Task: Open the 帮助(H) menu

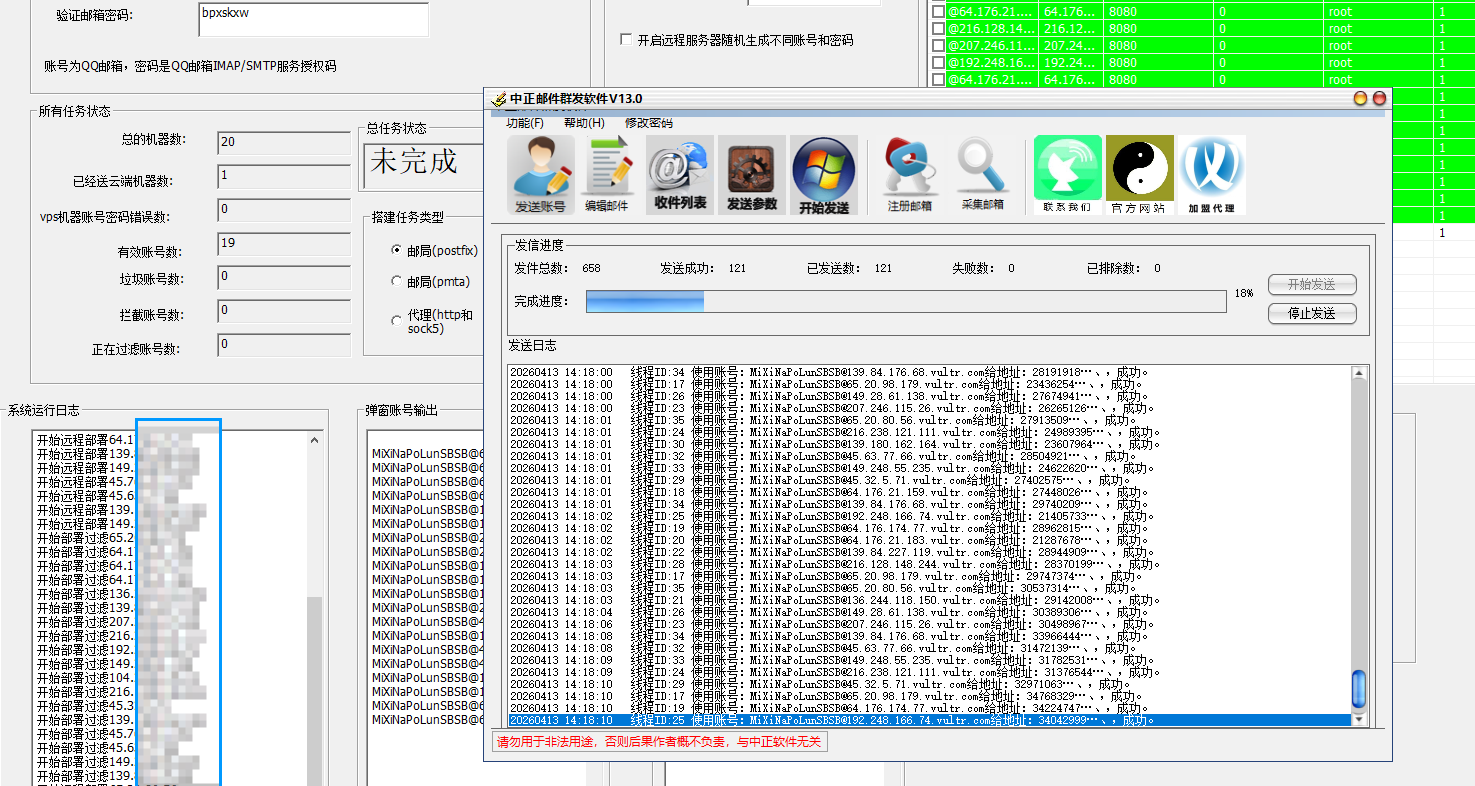Action: click(x=584, y=123)
